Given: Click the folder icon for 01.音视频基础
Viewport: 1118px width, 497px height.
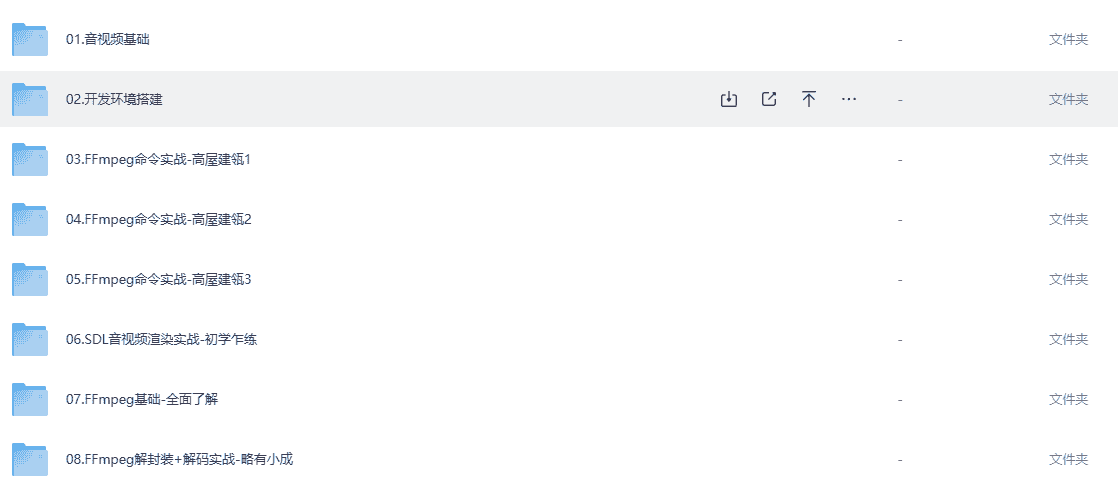Looking at the screenshot, I should 30,39.
